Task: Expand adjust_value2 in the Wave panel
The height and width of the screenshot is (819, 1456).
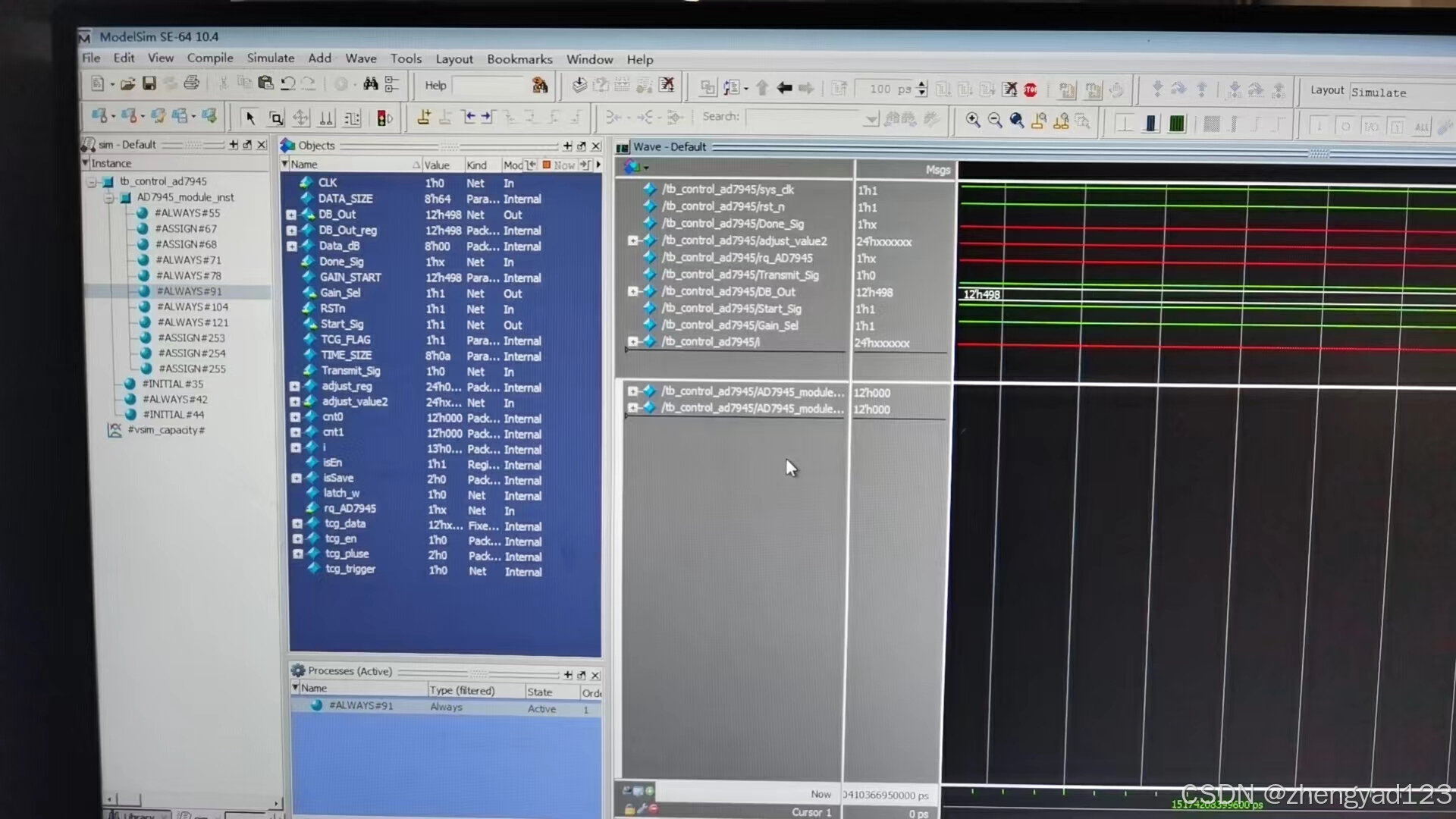Action: (635, 240)
